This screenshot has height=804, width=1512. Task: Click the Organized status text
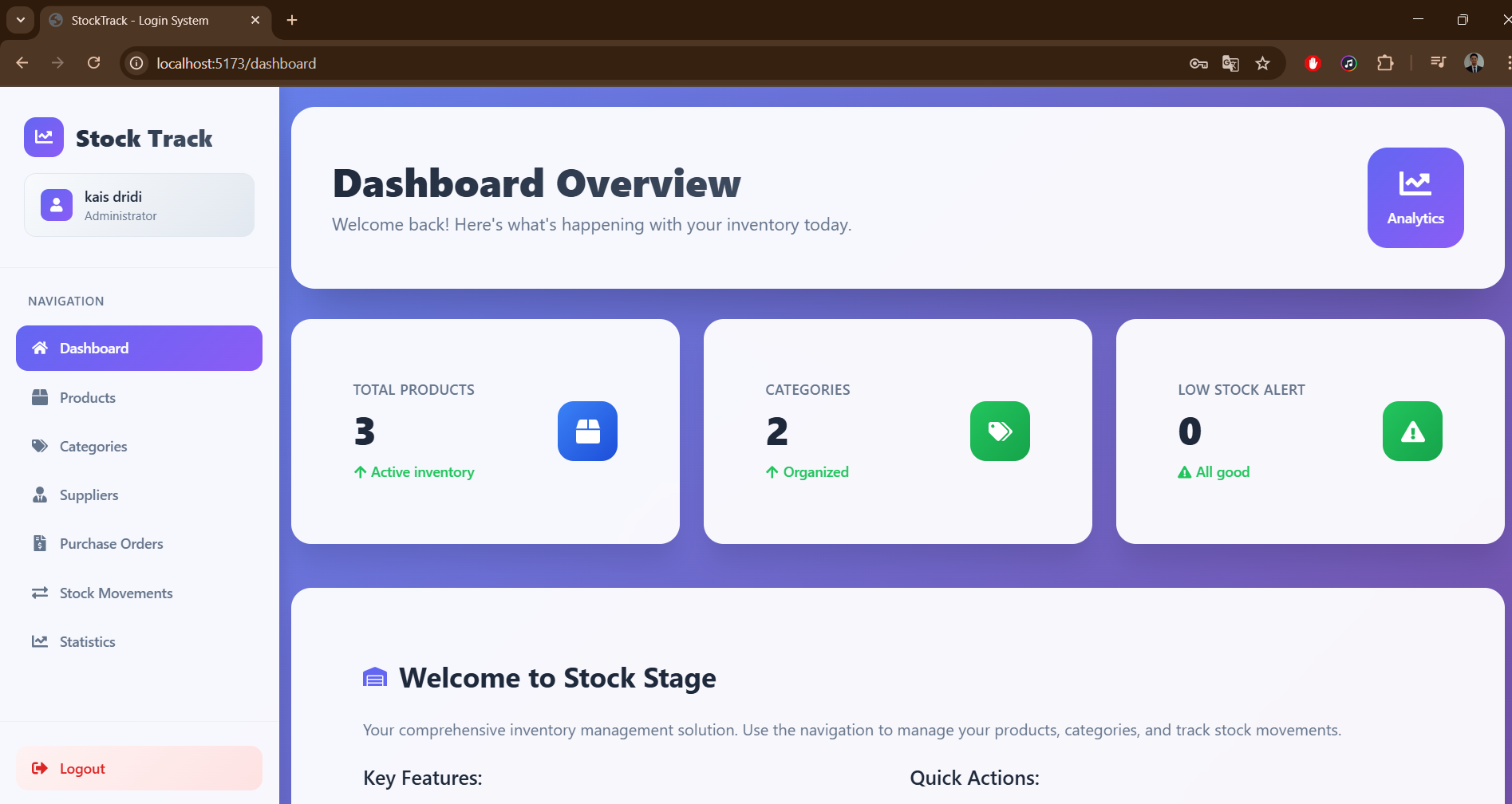(x=815, y=472)
